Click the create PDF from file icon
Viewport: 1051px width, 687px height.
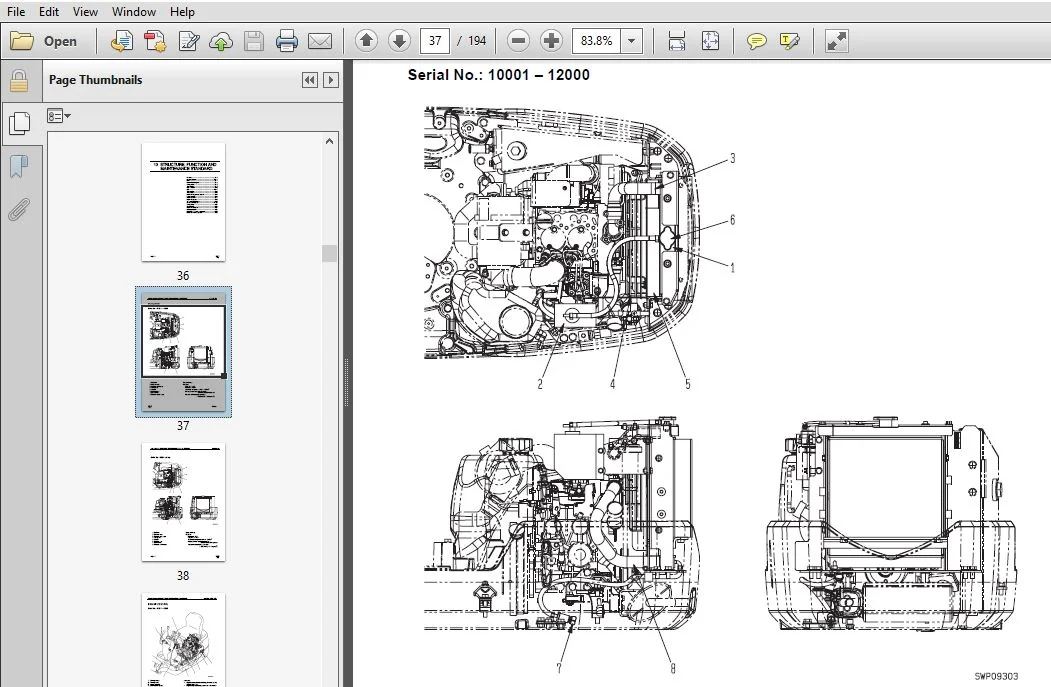coord(121,41)
